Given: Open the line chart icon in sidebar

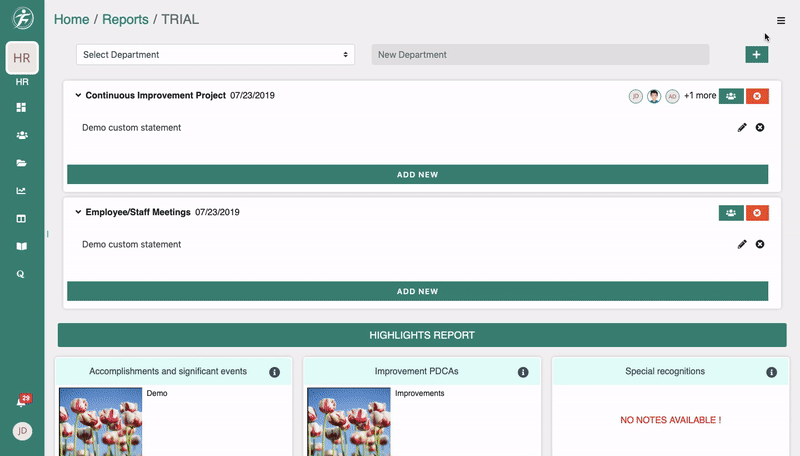Looking at the screenshot, I should point(21,191).
